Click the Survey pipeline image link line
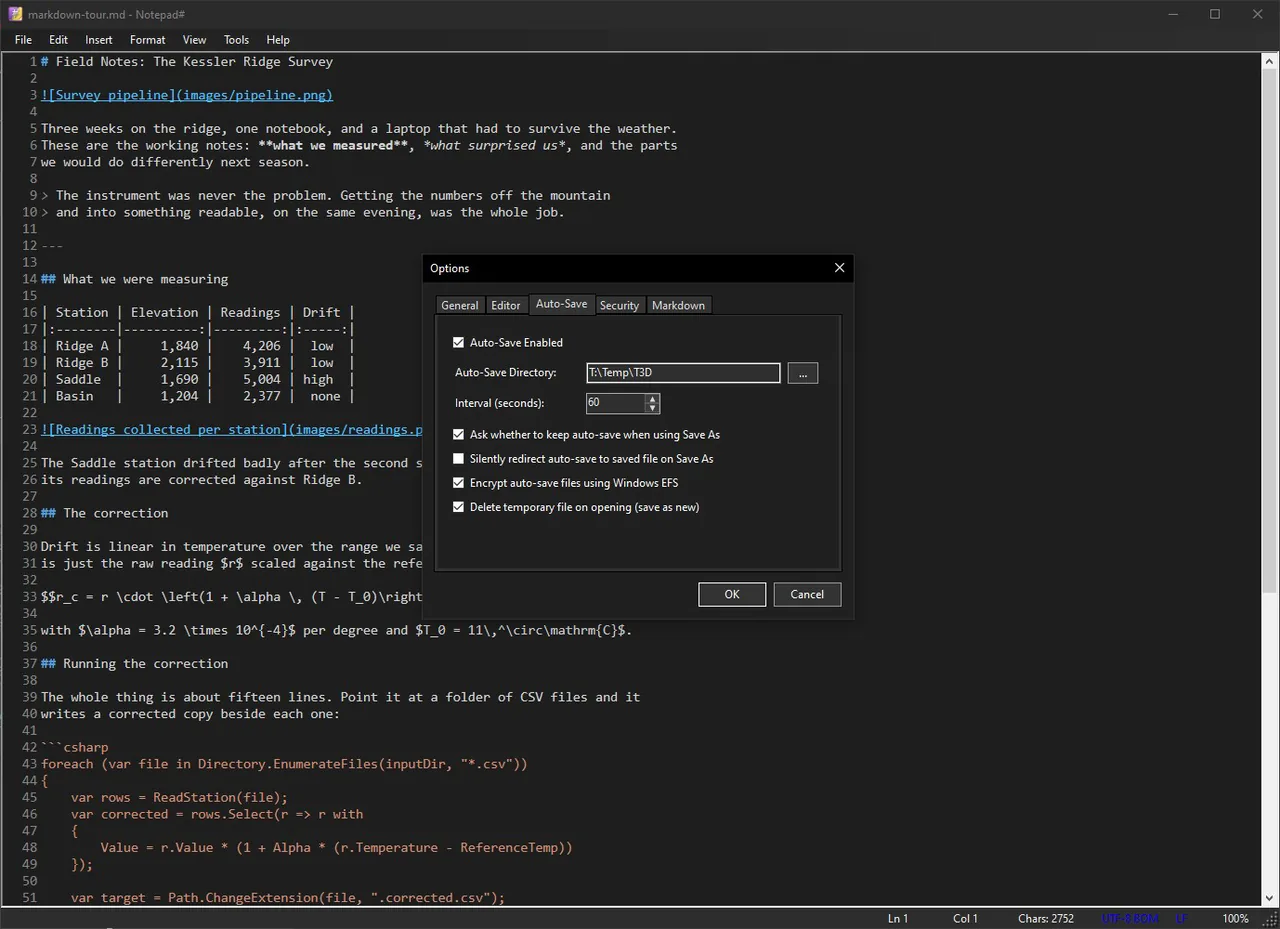 click(x=187, y=95)
